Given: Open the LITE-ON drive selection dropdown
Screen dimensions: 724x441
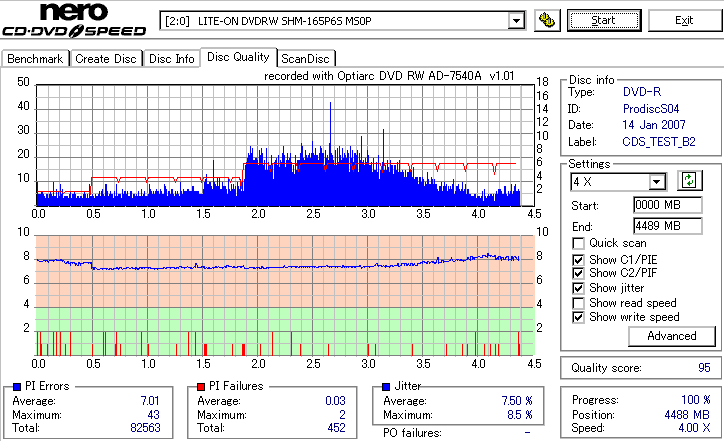Looking at the screenshot, I should (516, 21).
